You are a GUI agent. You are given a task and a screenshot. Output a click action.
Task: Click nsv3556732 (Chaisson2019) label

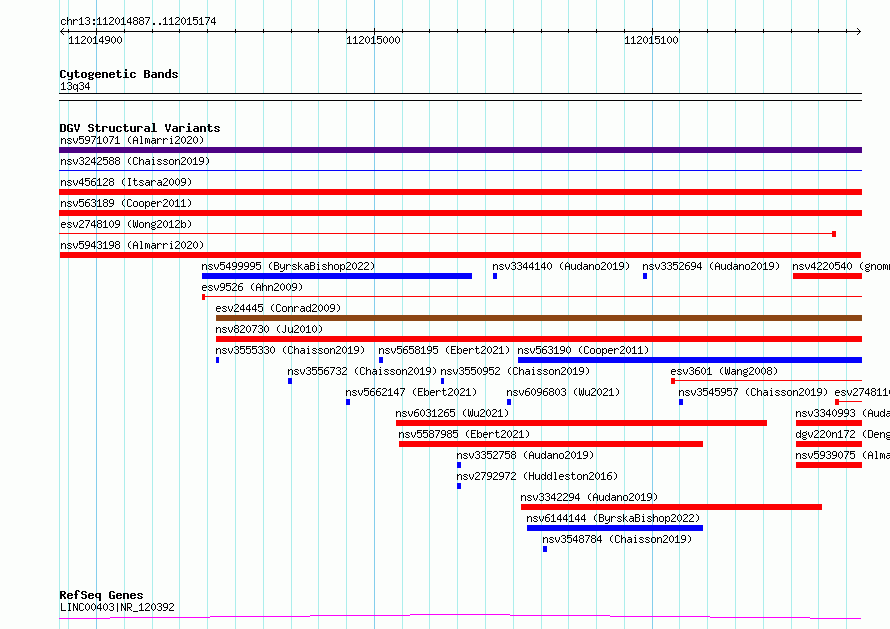tap(362, 371)
